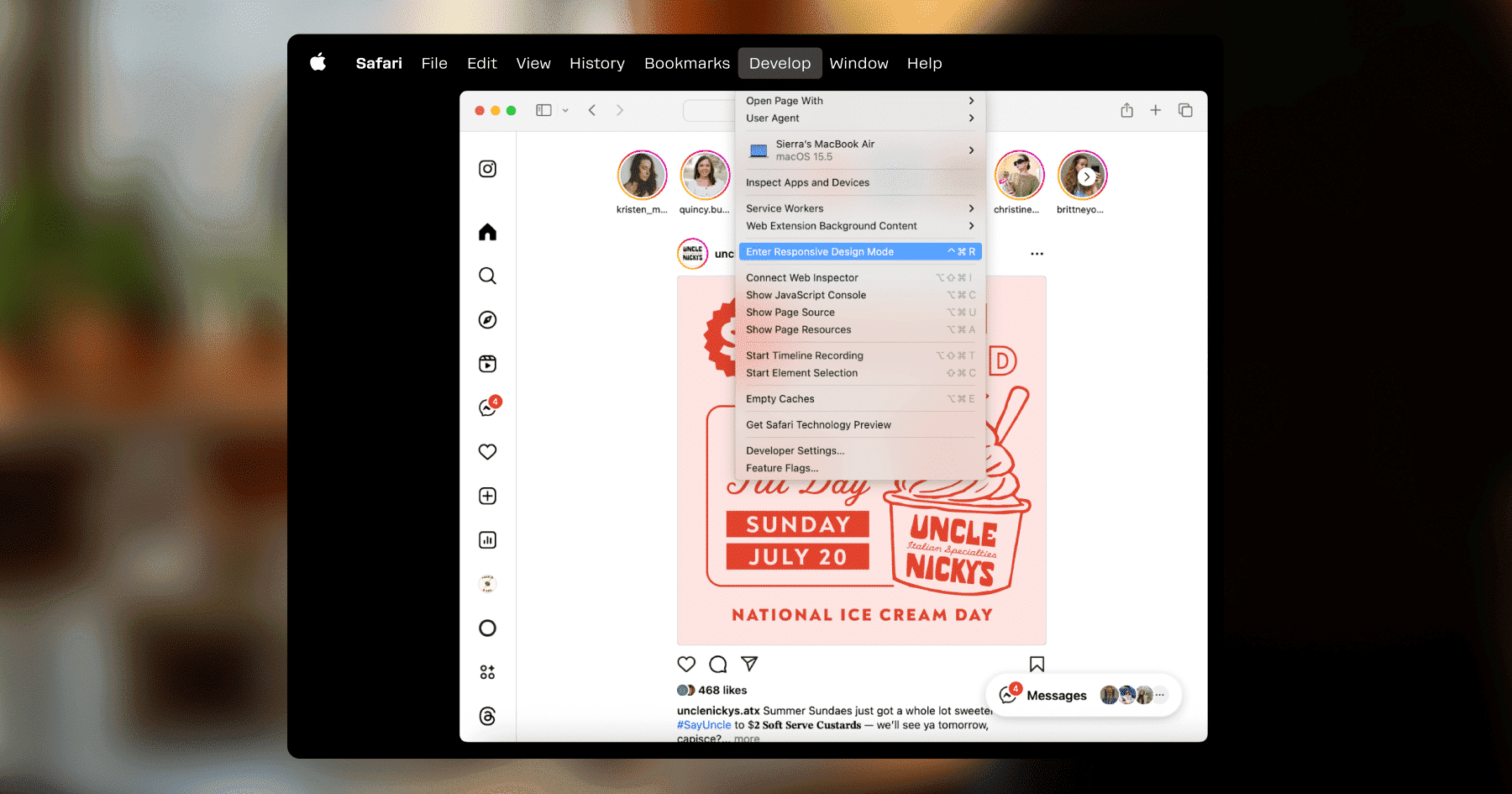Expand the Open Page With submenu

[x=860, y=101]
